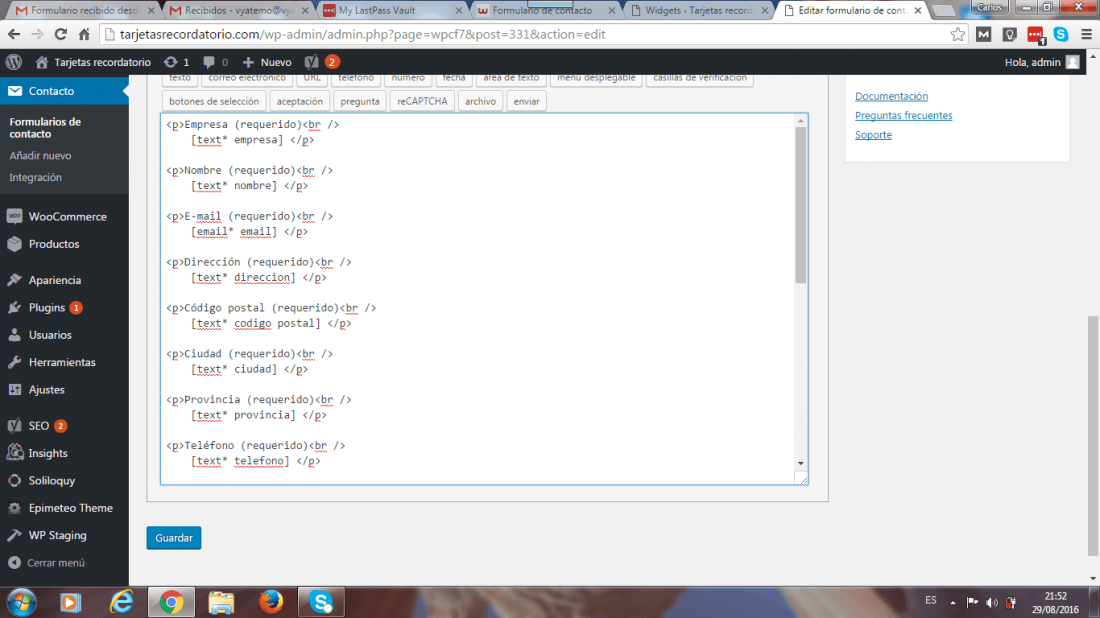Open the Herramientas menu
This screenshot has width=1100, height=618.
coord(64,362)
